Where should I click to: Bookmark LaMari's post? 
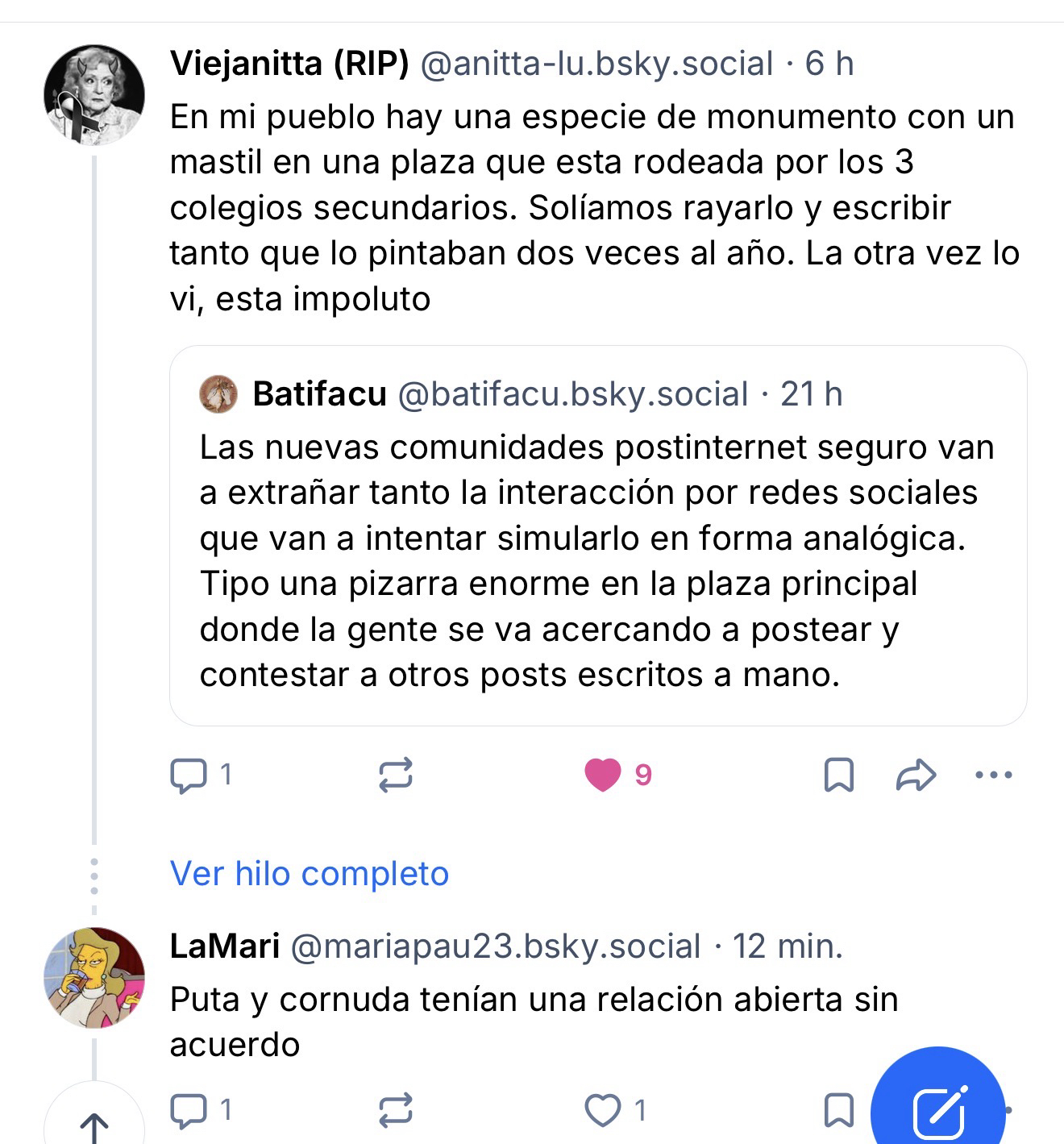pyautogui.click(x=839, y=1111)
